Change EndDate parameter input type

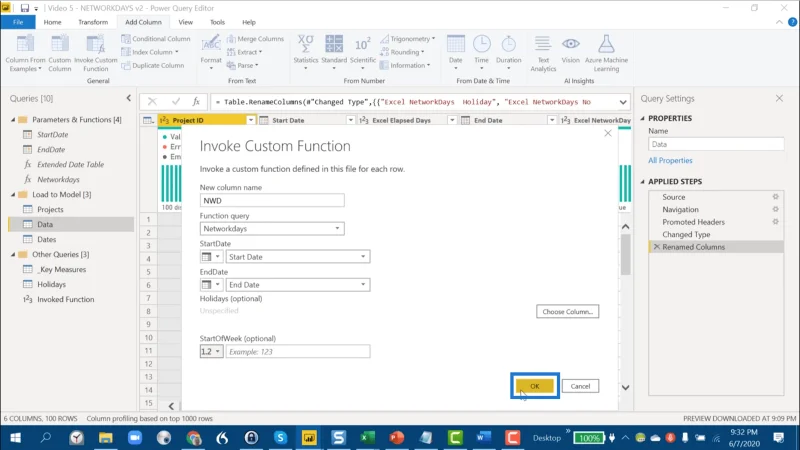point(211,285)
